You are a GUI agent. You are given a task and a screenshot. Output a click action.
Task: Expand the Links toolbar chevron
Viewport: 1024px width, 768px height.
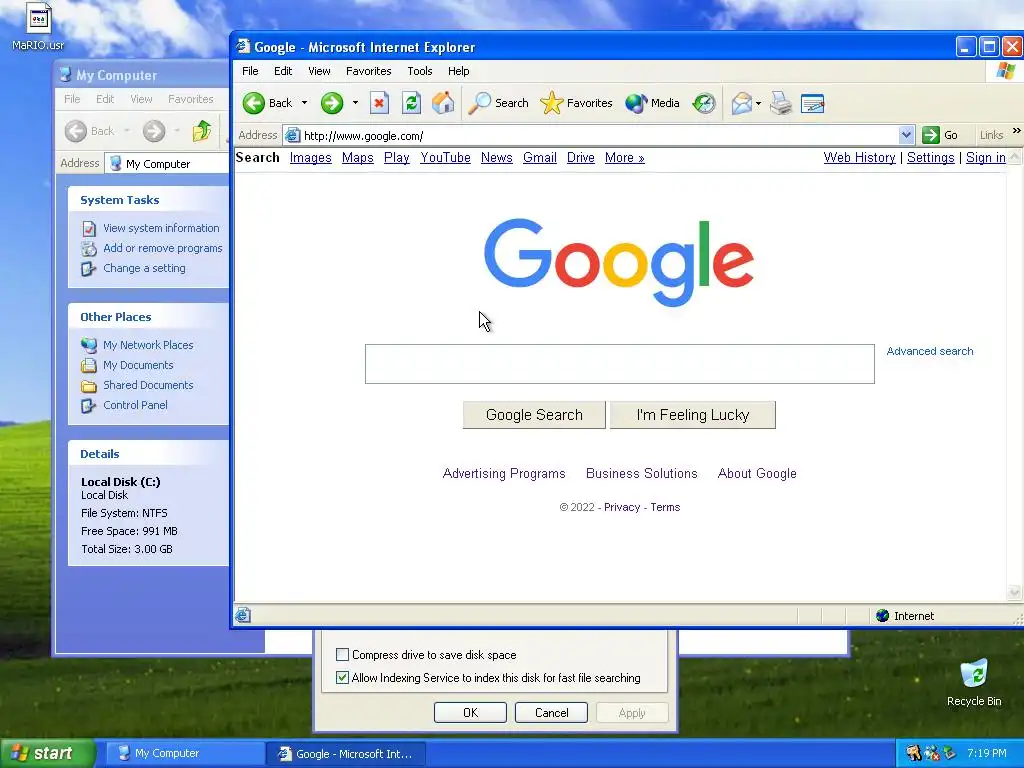(x=1016, y=131)
